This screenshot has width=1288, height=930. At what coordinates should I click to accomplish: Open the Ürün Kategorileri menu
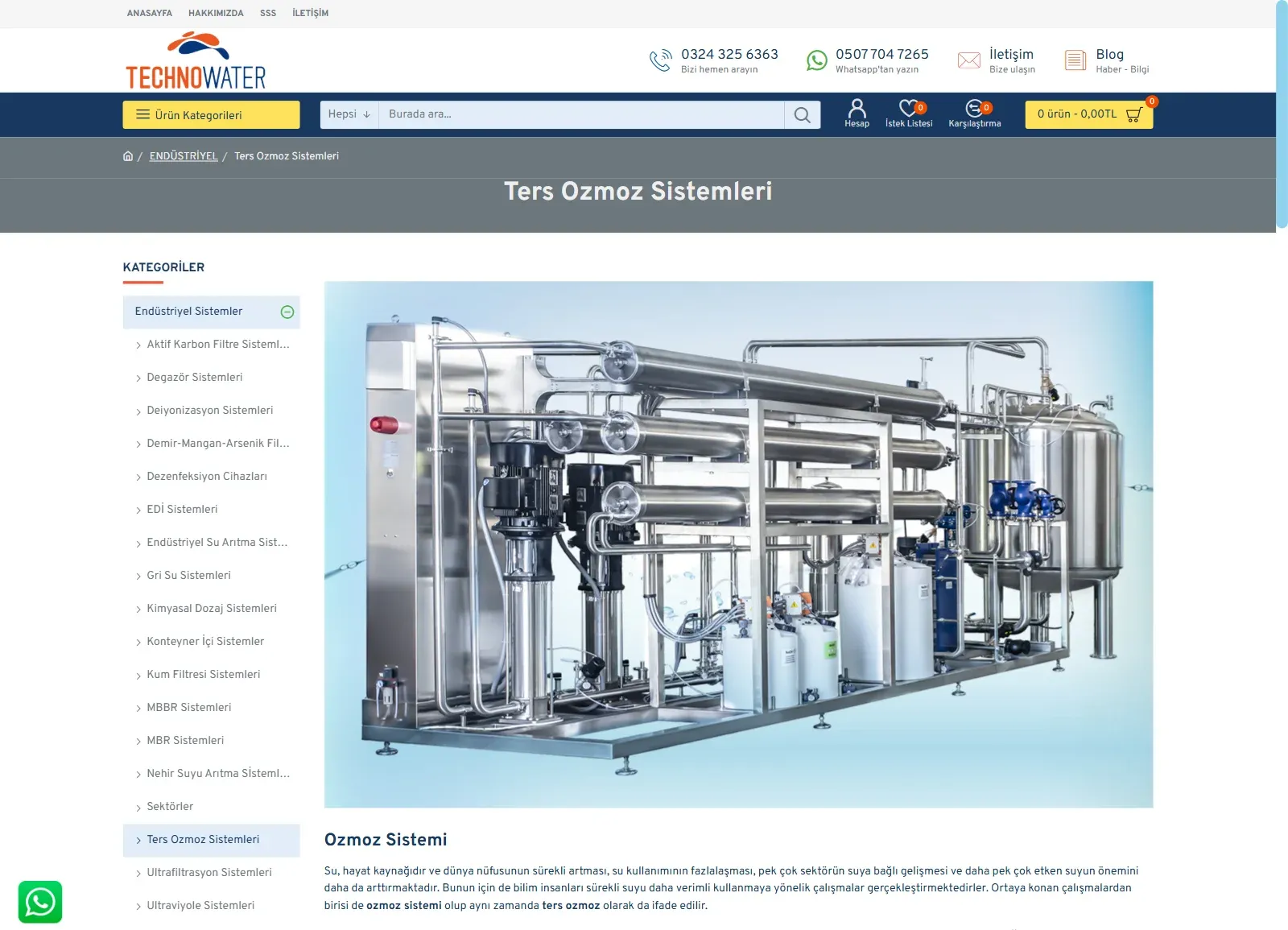pyautogui.click(x=211, y=114)
